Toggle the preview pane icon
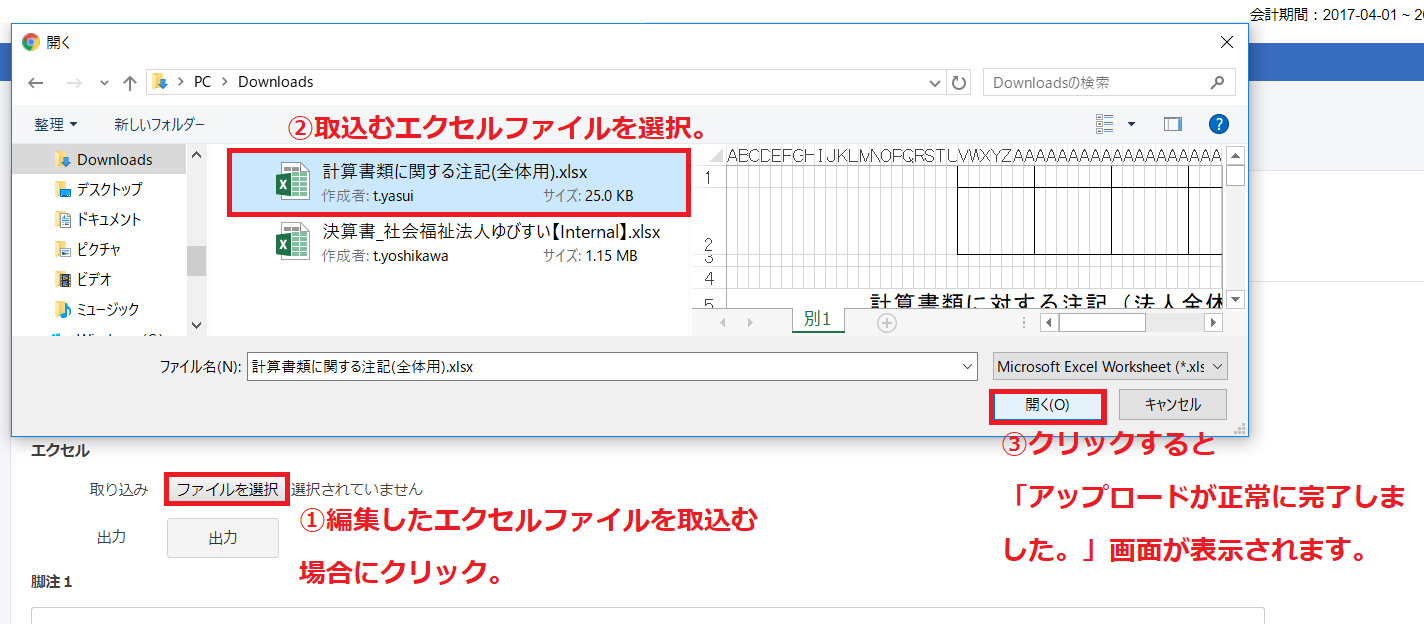This screenshot has width=1424, height=624. [x=1173, y=124]
